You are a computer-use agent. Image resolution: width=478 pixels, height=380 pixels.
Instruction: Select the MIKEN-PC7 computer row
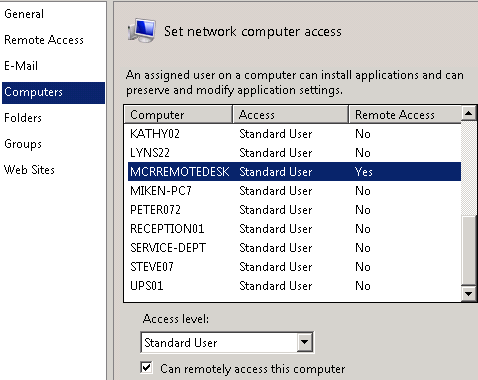294,191
